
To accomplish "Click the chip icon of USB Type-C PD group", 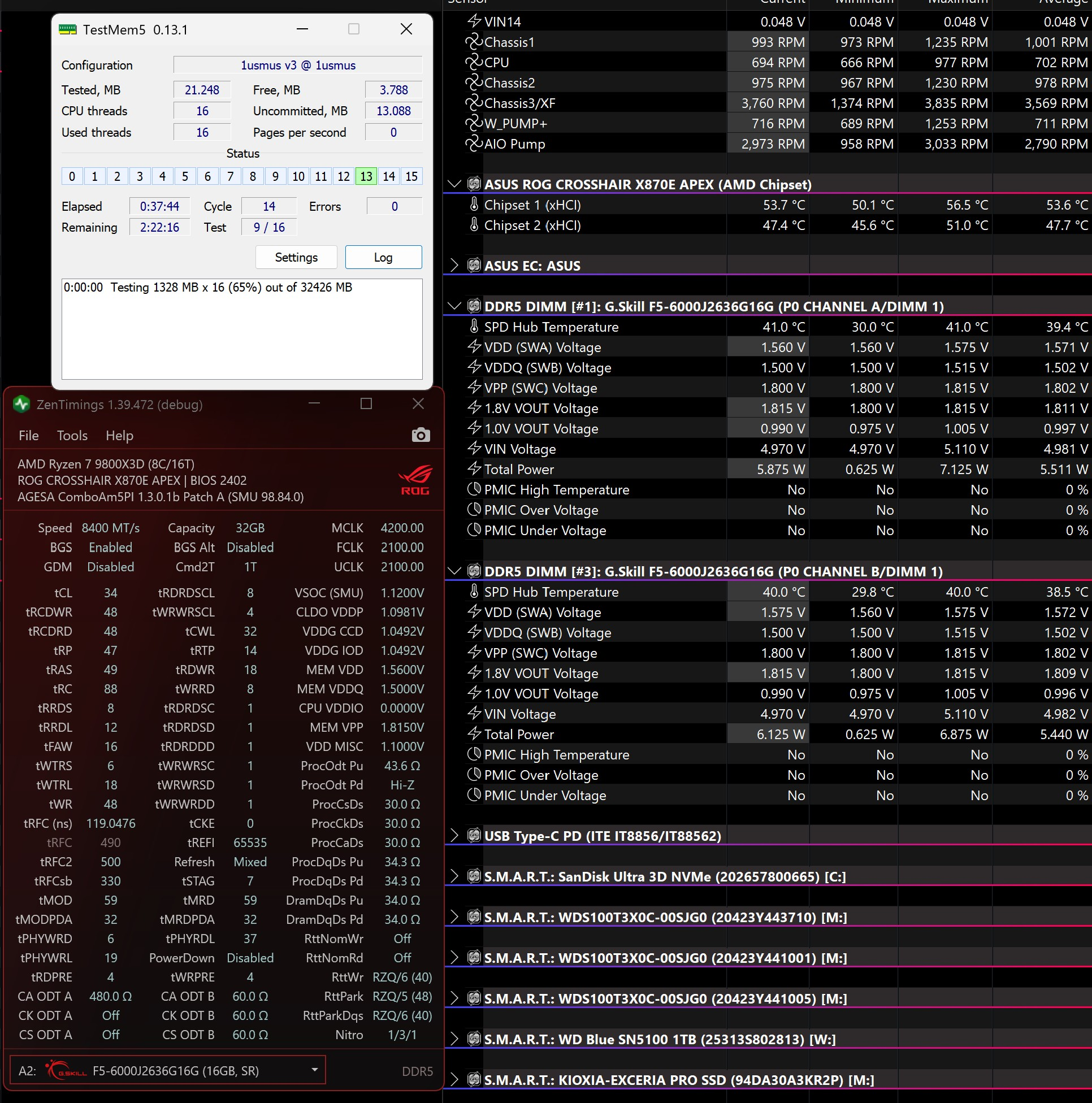I will [474, 836].
